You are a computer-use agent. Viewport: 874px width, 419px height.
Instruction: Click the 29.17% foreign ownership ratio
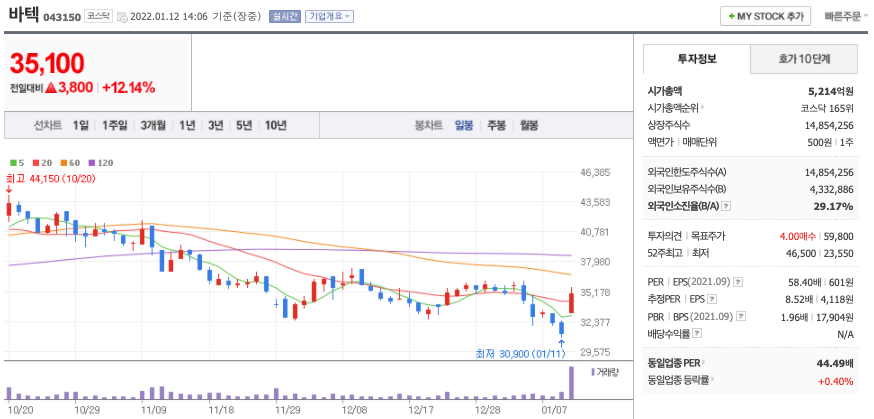pos(833,207)
